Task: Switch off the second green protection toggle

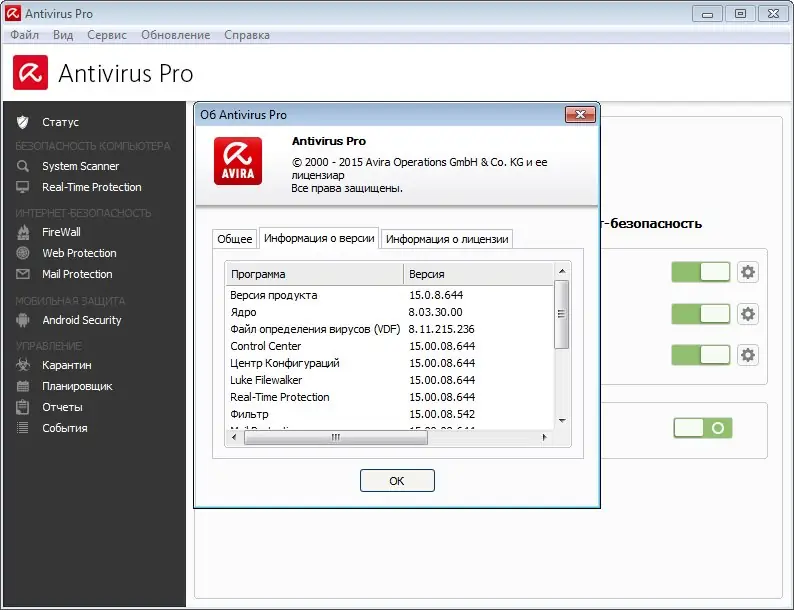Action: 701,314
